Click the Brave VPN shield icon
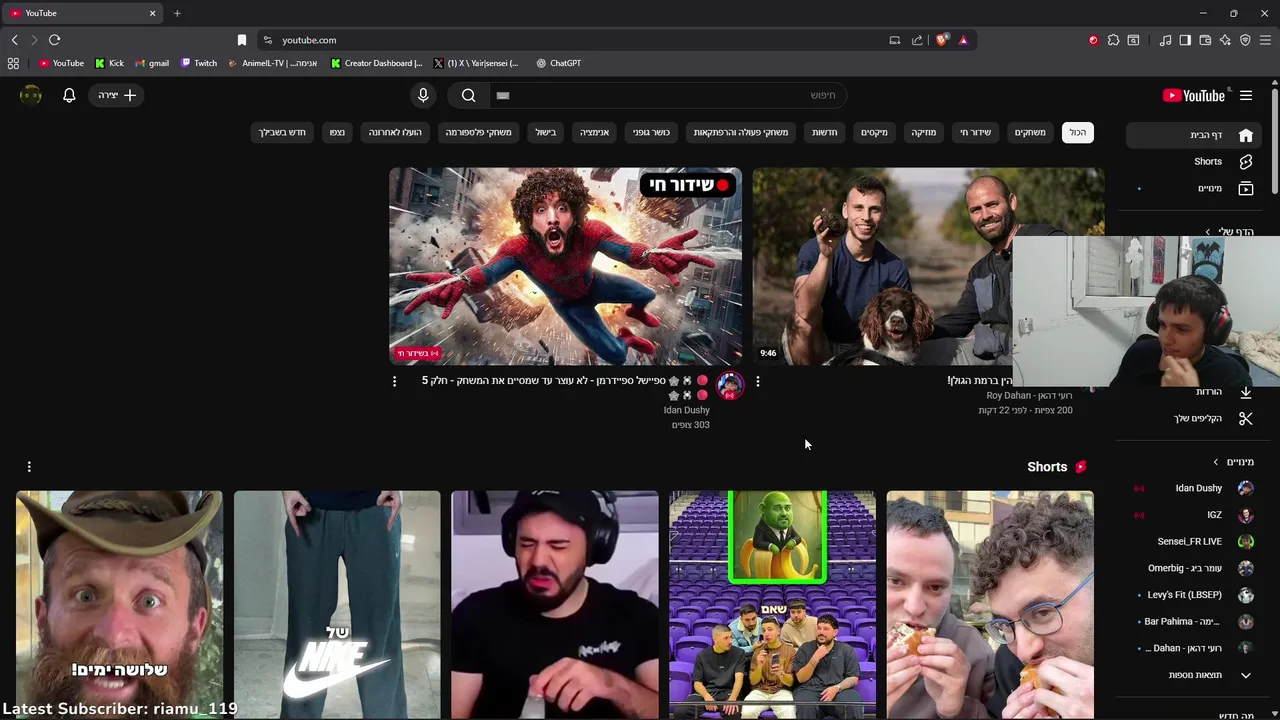 pyautogui.click(x=1245, y=40)
